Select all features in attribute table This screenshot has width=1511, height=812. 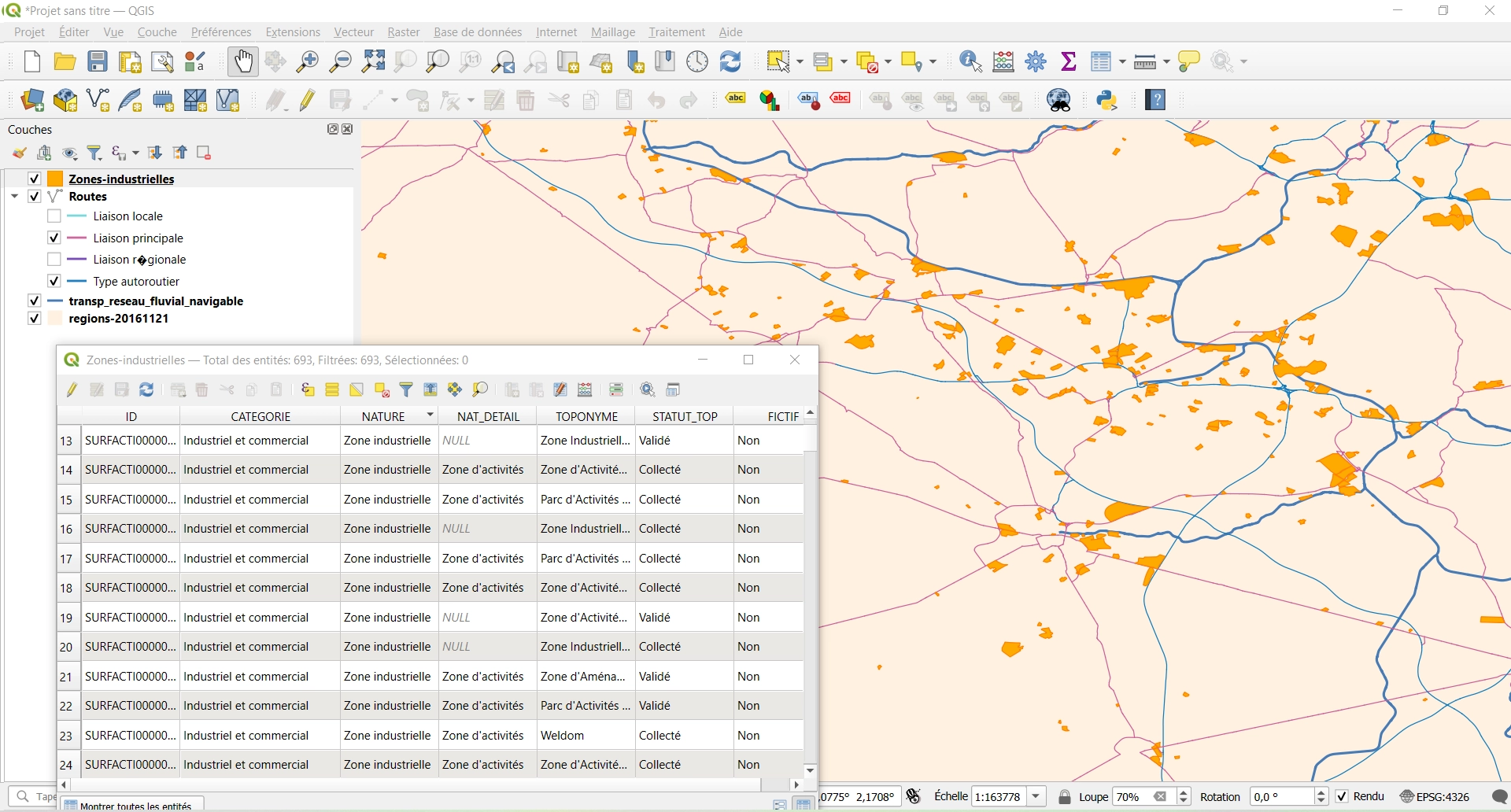[x=332, y=390]
